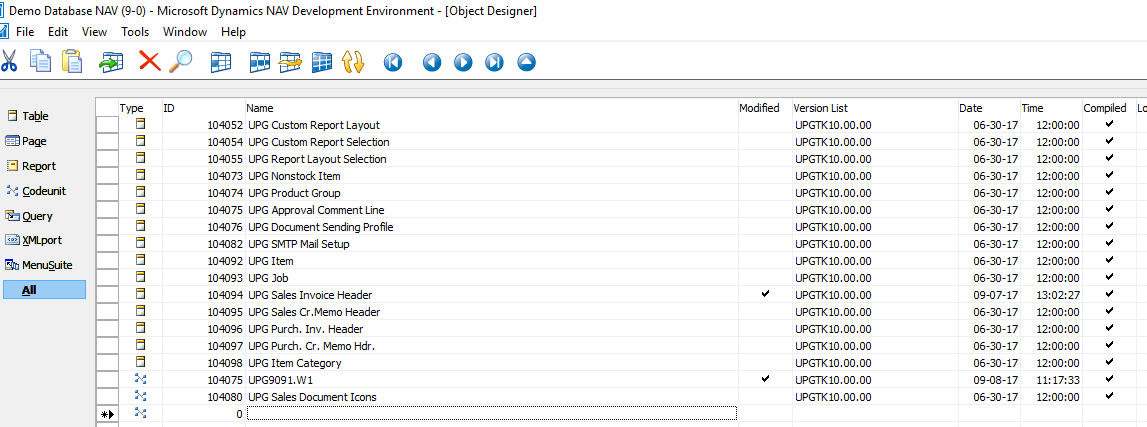Show Report objects in Object Designer
This screenshot has width=1147, height=427.
point(30,165)
